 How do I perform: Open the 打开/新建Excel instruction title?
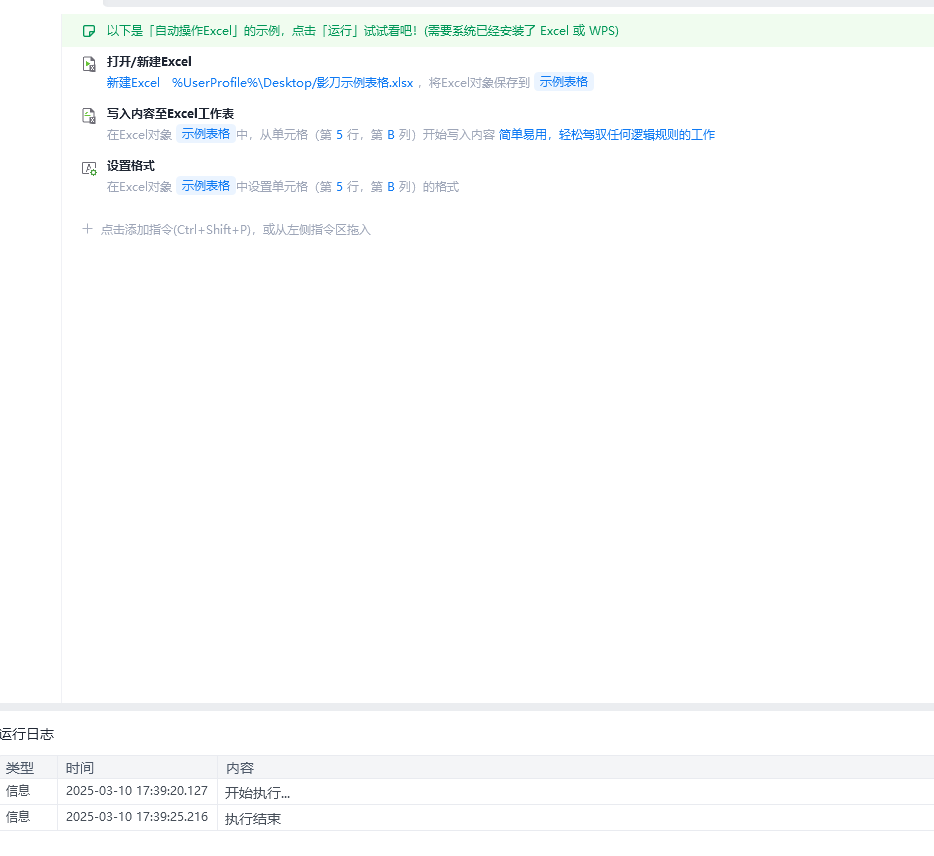149,61
